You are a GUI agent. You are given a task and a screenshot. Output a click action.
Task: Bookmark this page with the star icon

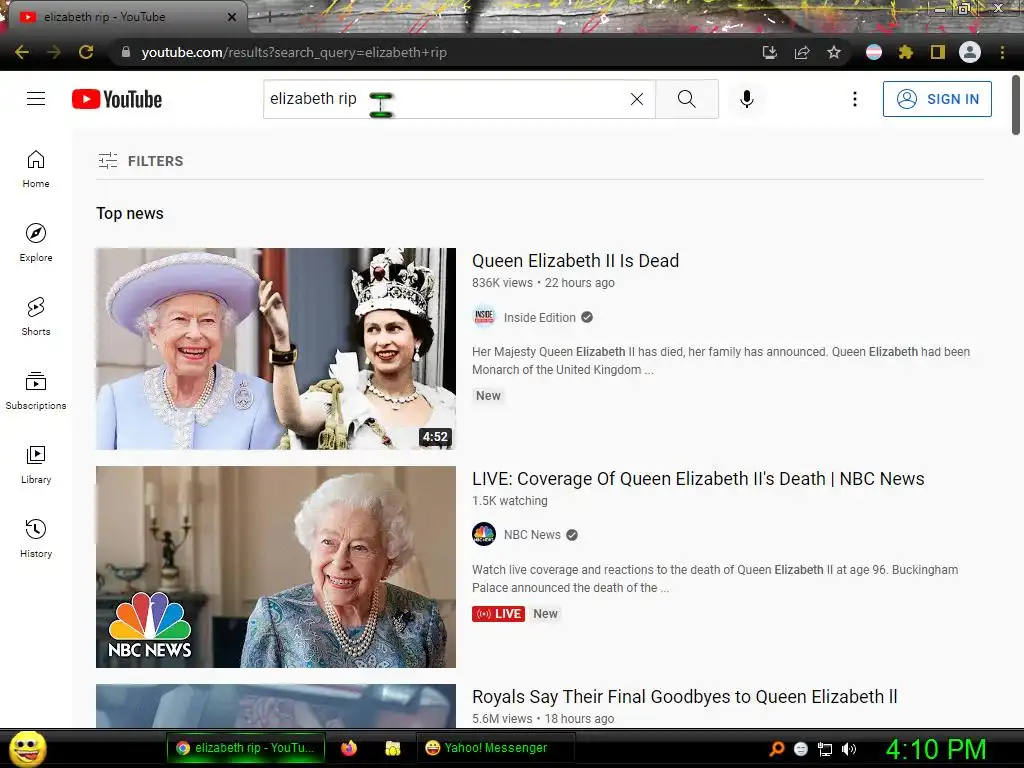833,52
